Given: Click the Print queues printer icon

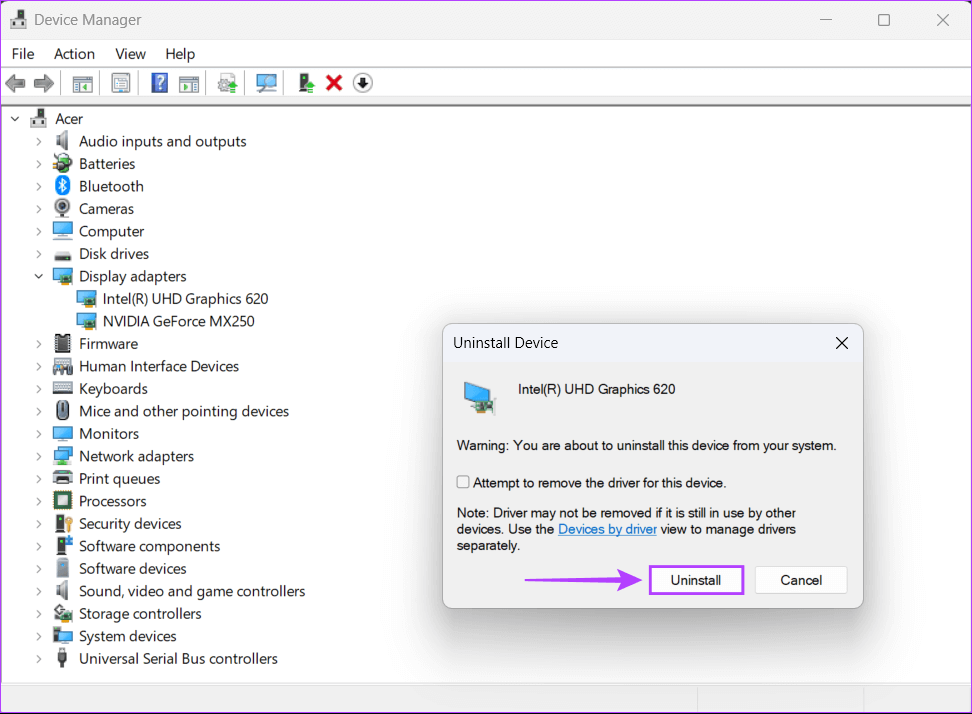Looking at the screenshot, I should pos(63,478).
